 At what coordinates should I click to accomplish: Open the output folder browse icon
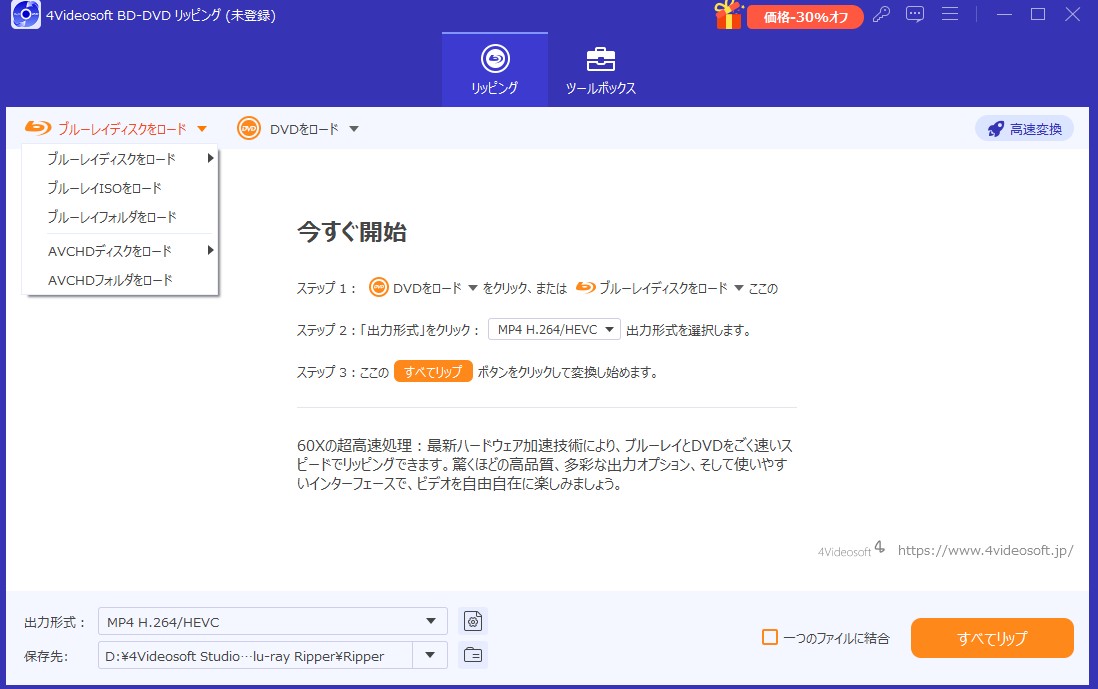[473, 655]
